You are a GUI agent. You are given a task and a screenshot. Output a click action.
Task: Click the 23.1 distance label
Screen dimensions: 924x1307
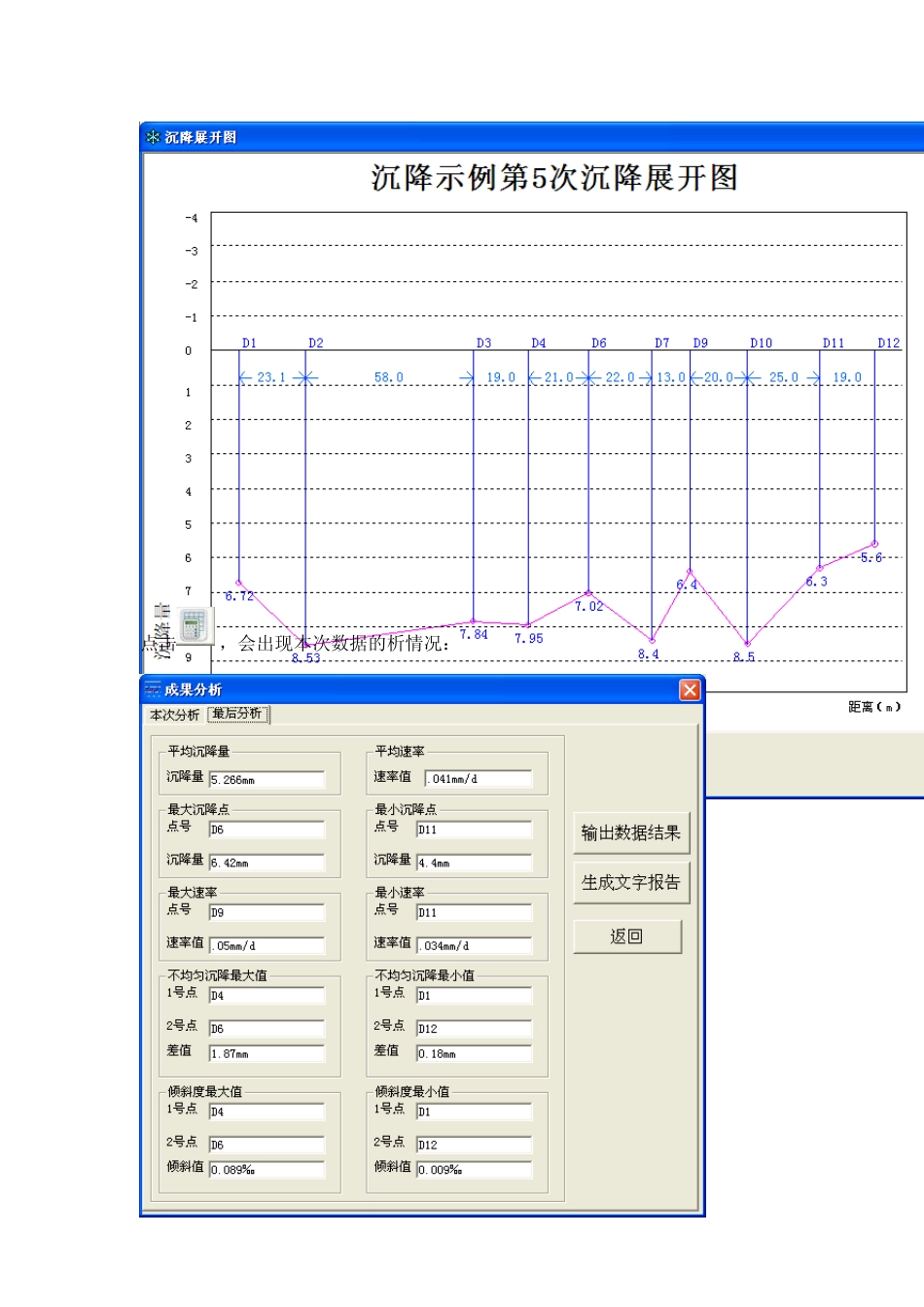271,377
